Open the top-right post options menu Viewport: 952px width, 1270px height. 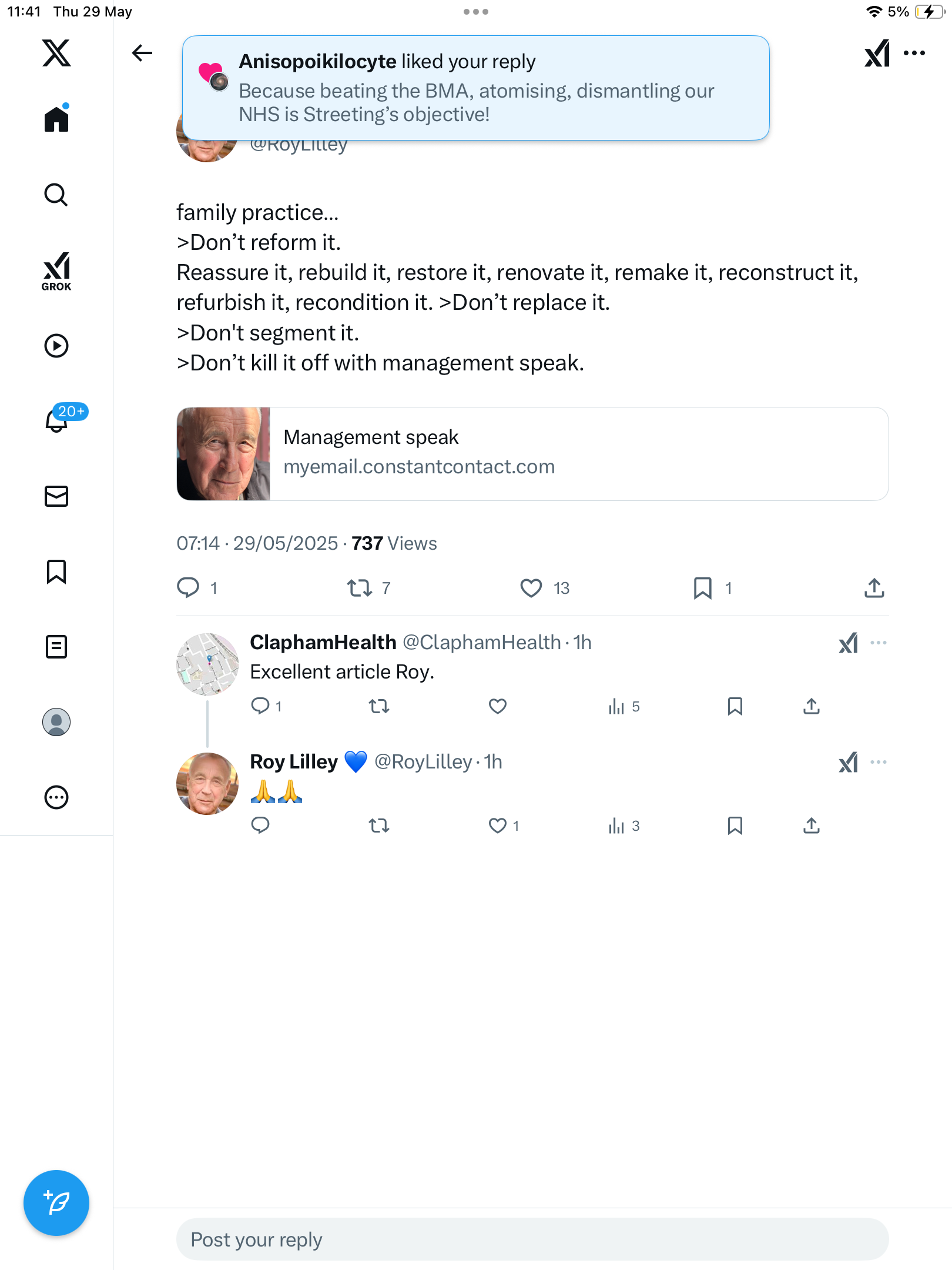coord(914,53)
